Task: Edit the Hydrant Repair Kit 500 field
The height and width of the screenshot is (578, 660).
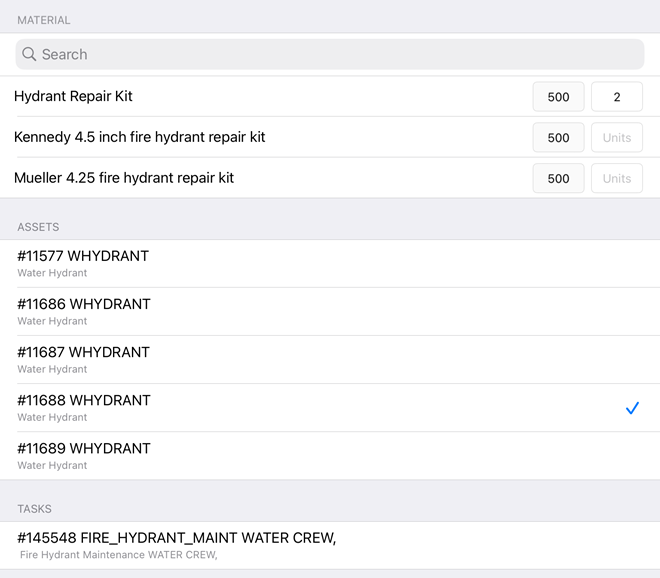Action: click(558, 97)
